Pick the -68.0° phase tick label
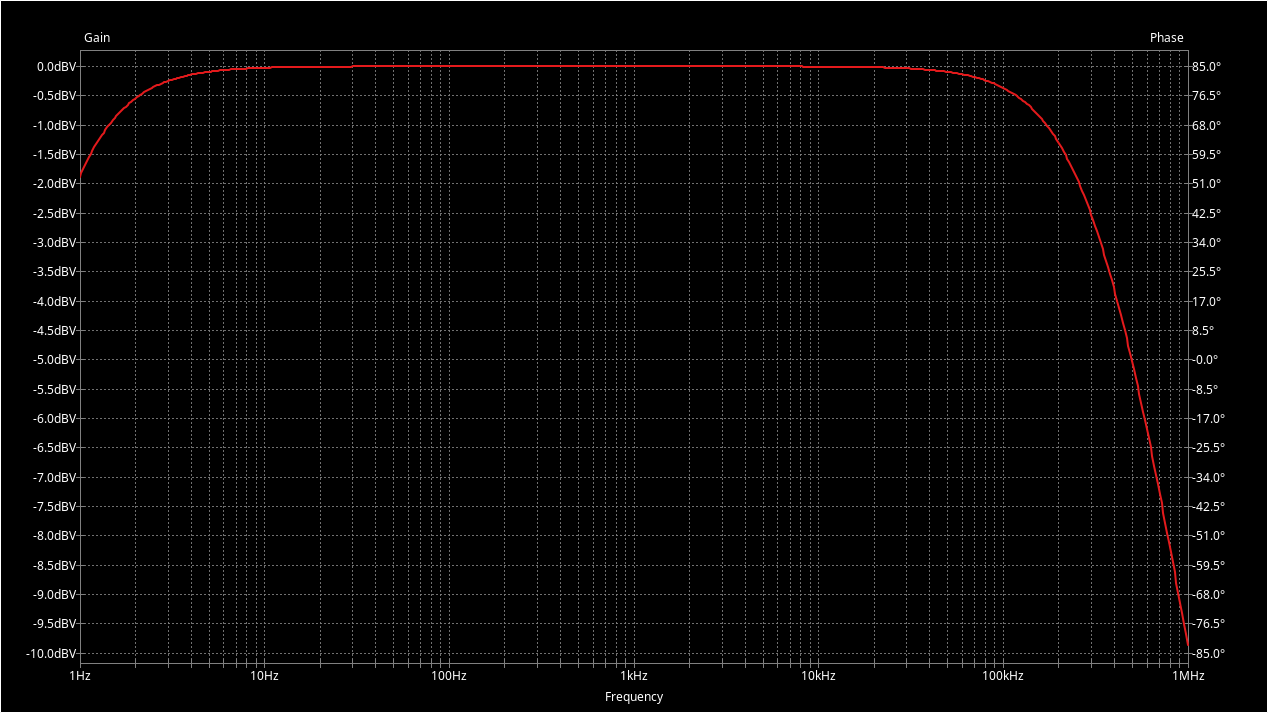 (x=1209, y=595)
